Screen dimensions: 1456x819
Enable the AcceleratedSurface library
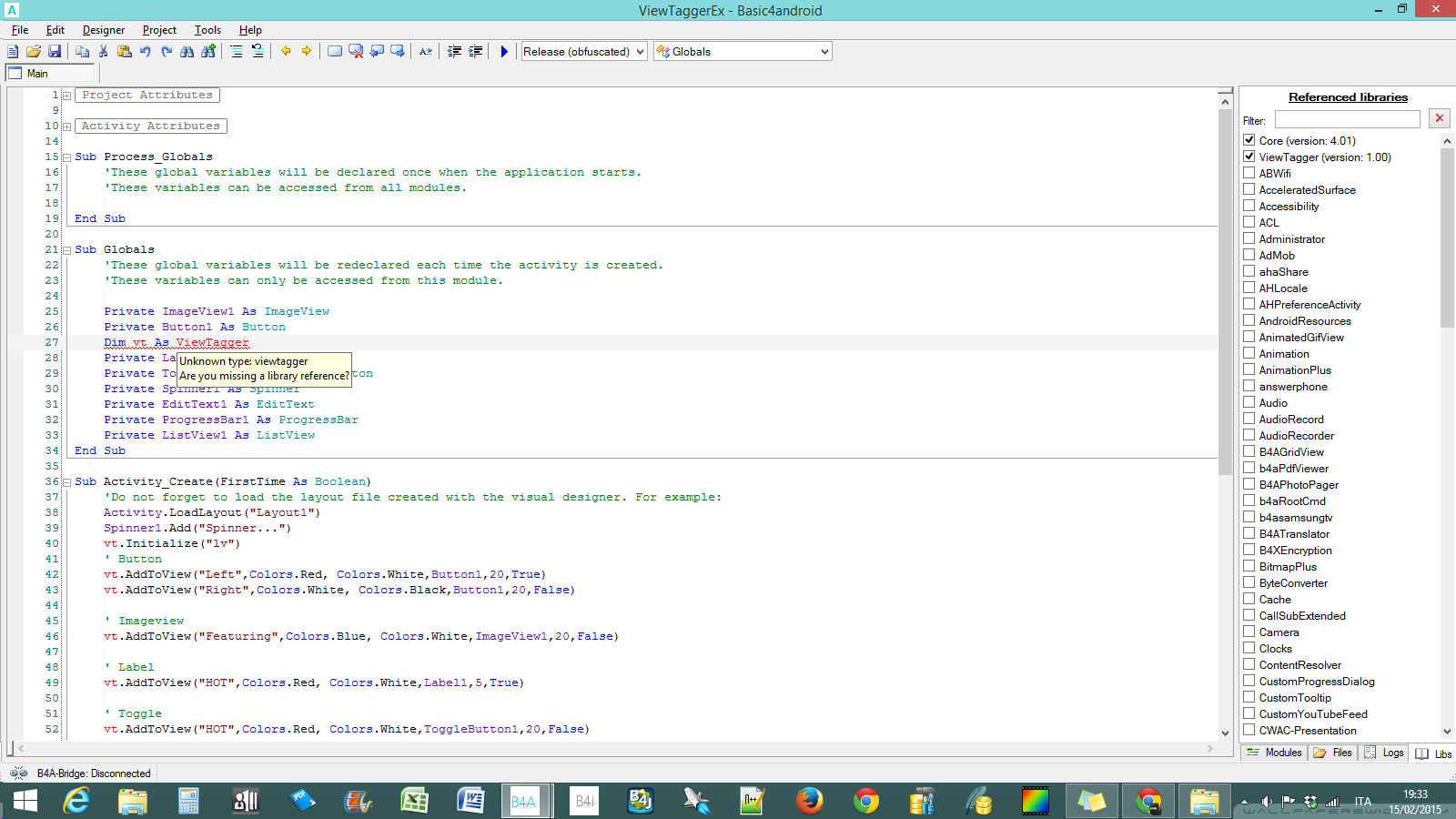pyautogui.click(x=1249, y=189)
